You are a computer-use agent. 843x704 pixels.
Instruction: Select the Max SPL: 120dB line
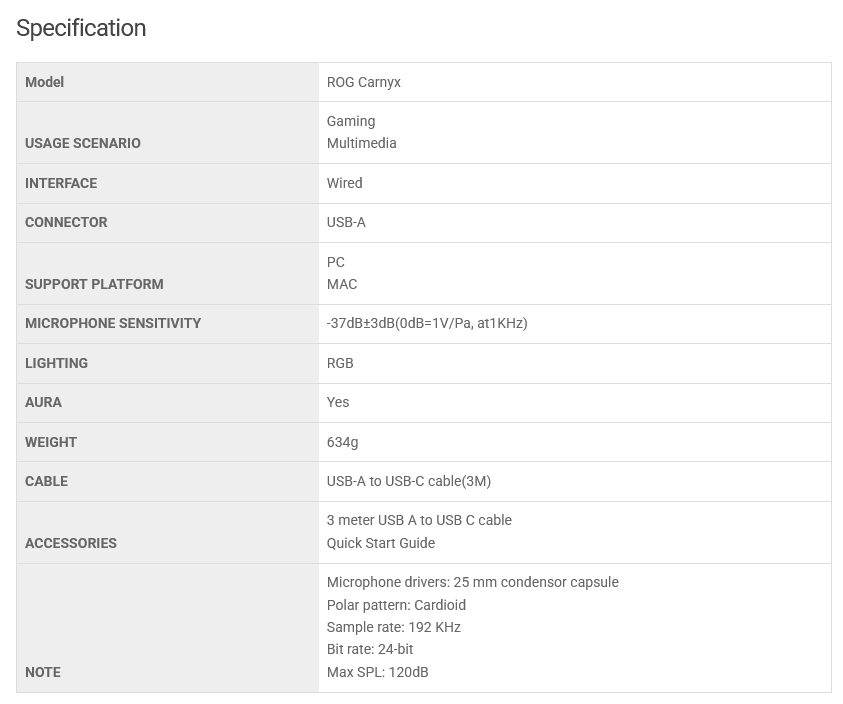click(x=377, y=672)
